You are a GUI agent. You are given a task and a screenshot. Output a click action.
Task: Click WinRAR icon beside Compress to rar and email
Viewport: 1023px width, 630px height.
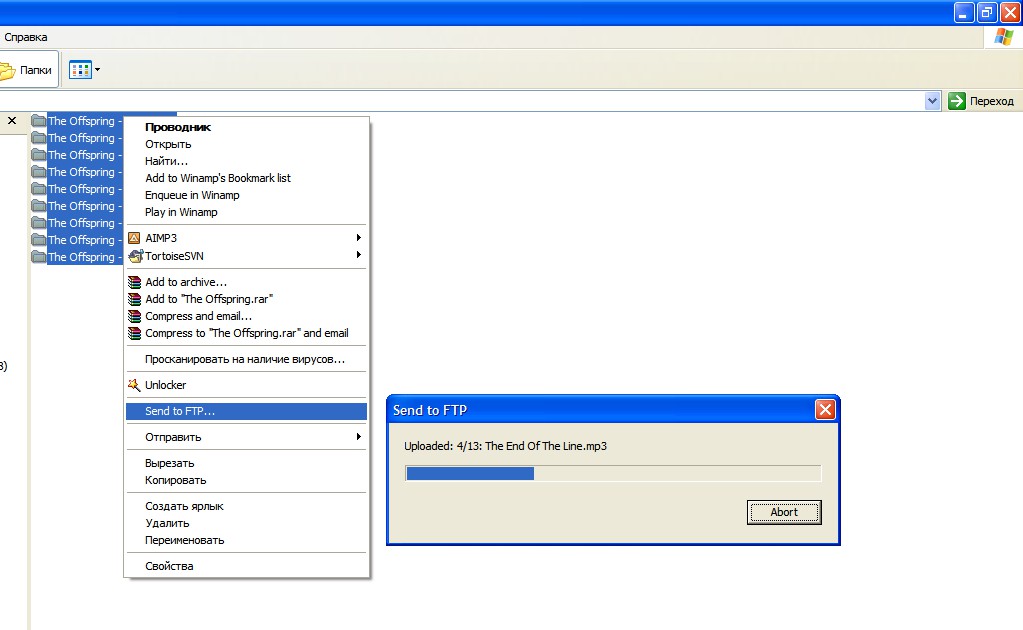click(134, 333)
